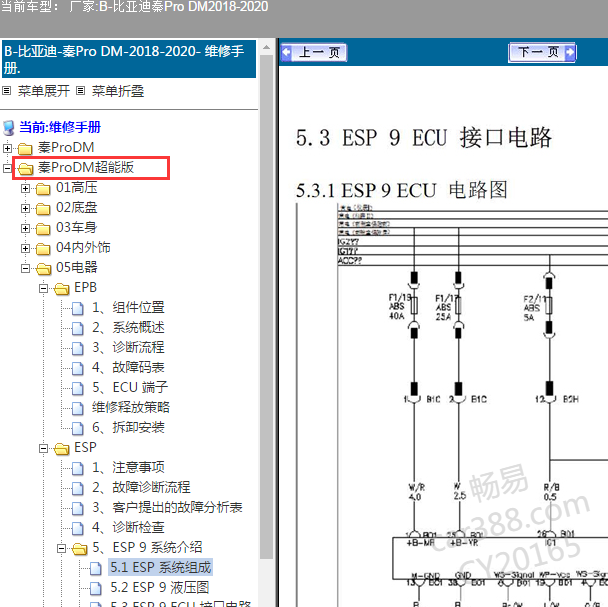Open 4、诊断检查 under ESP
This screenshot has width=608, height=607.
click(x=128, y=528)
